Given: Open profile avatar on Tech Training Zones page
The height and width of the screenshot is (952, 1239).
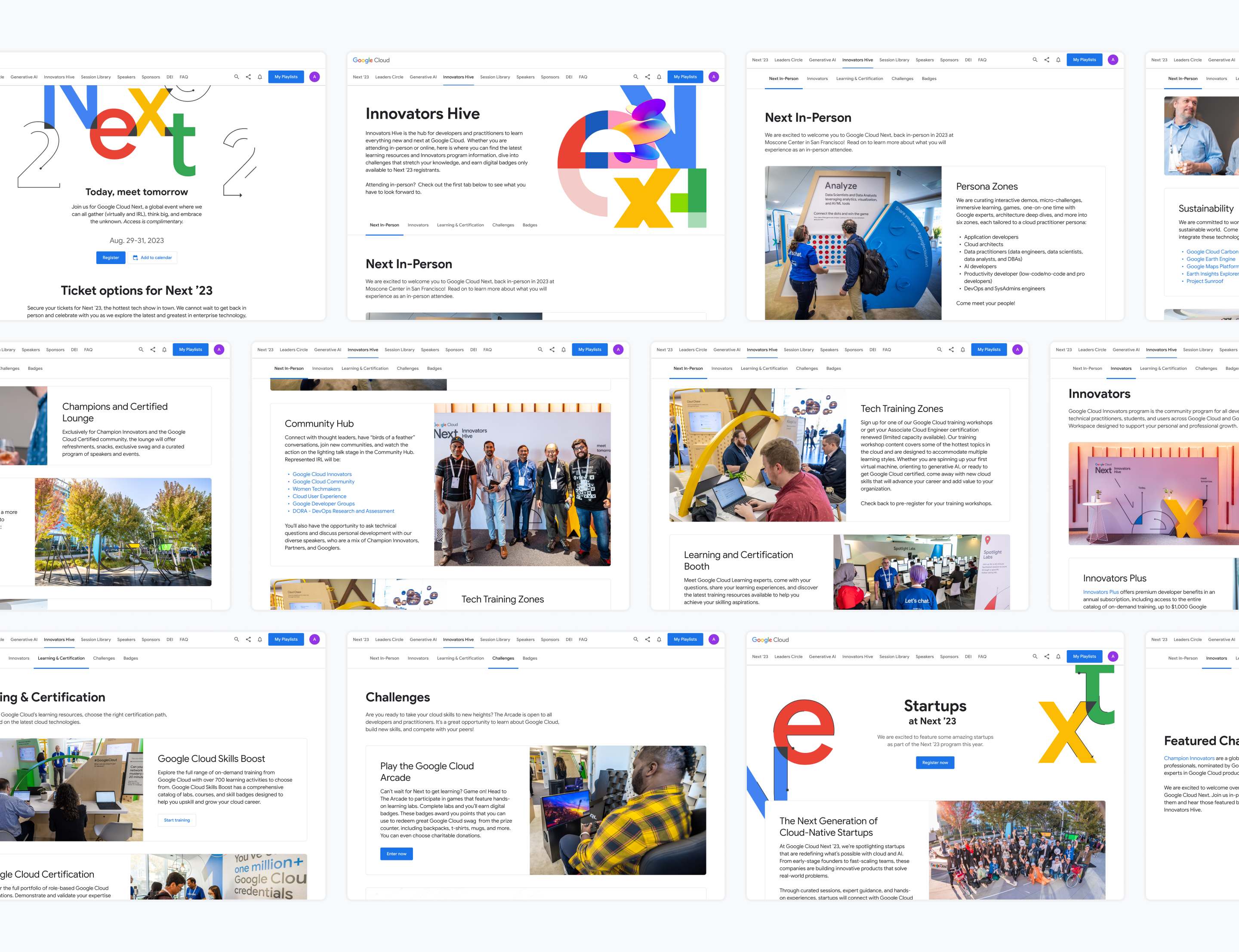Looking at the screenshot, I should coord(1017,350).
